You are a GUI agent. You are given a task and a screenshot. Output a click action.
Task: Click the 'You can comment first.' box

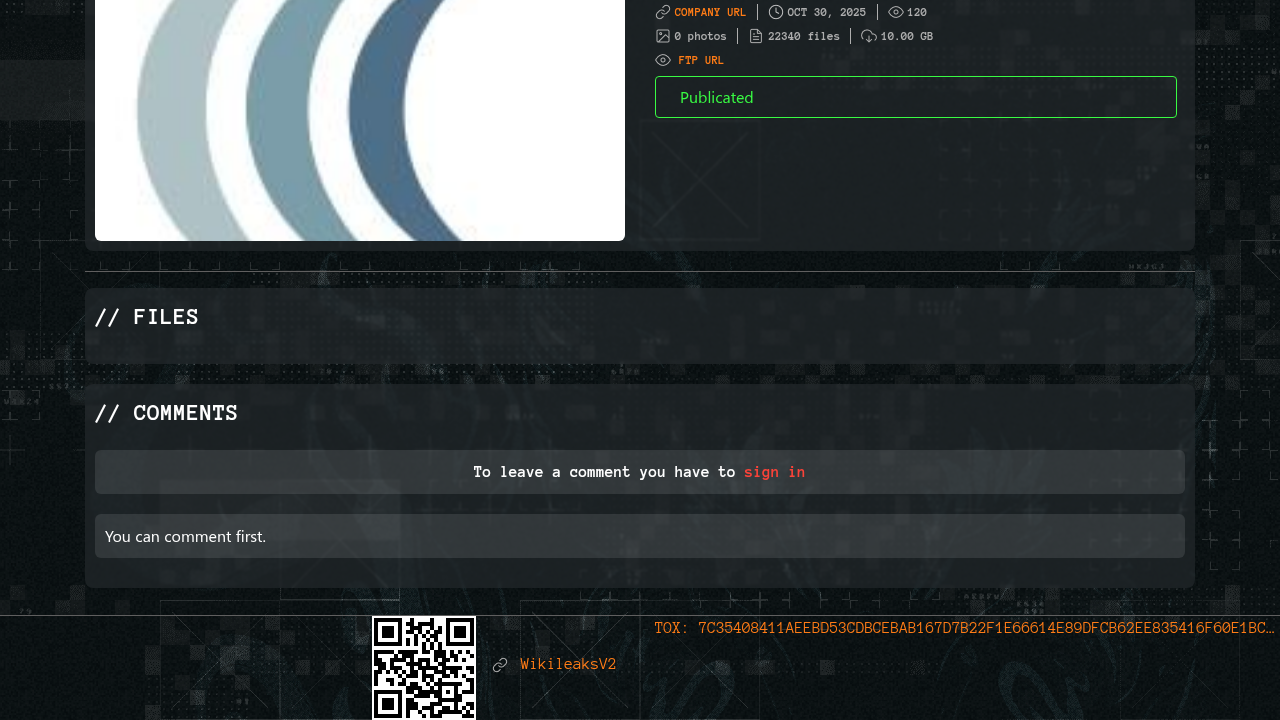(639, 536)
